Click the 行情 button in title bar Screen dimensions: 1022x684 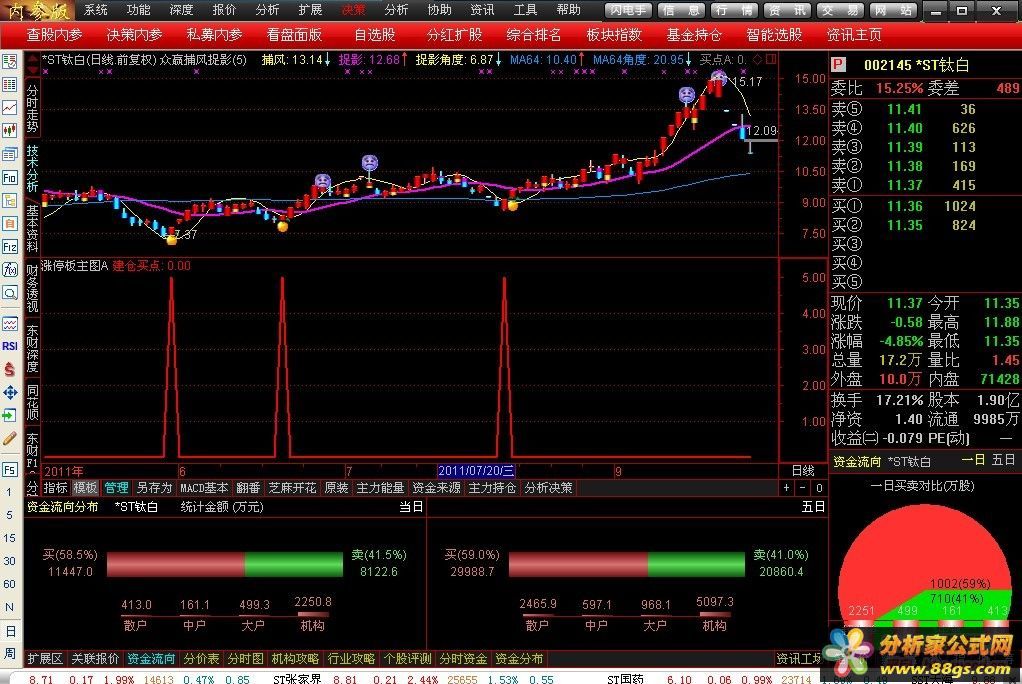coord(734,10)
